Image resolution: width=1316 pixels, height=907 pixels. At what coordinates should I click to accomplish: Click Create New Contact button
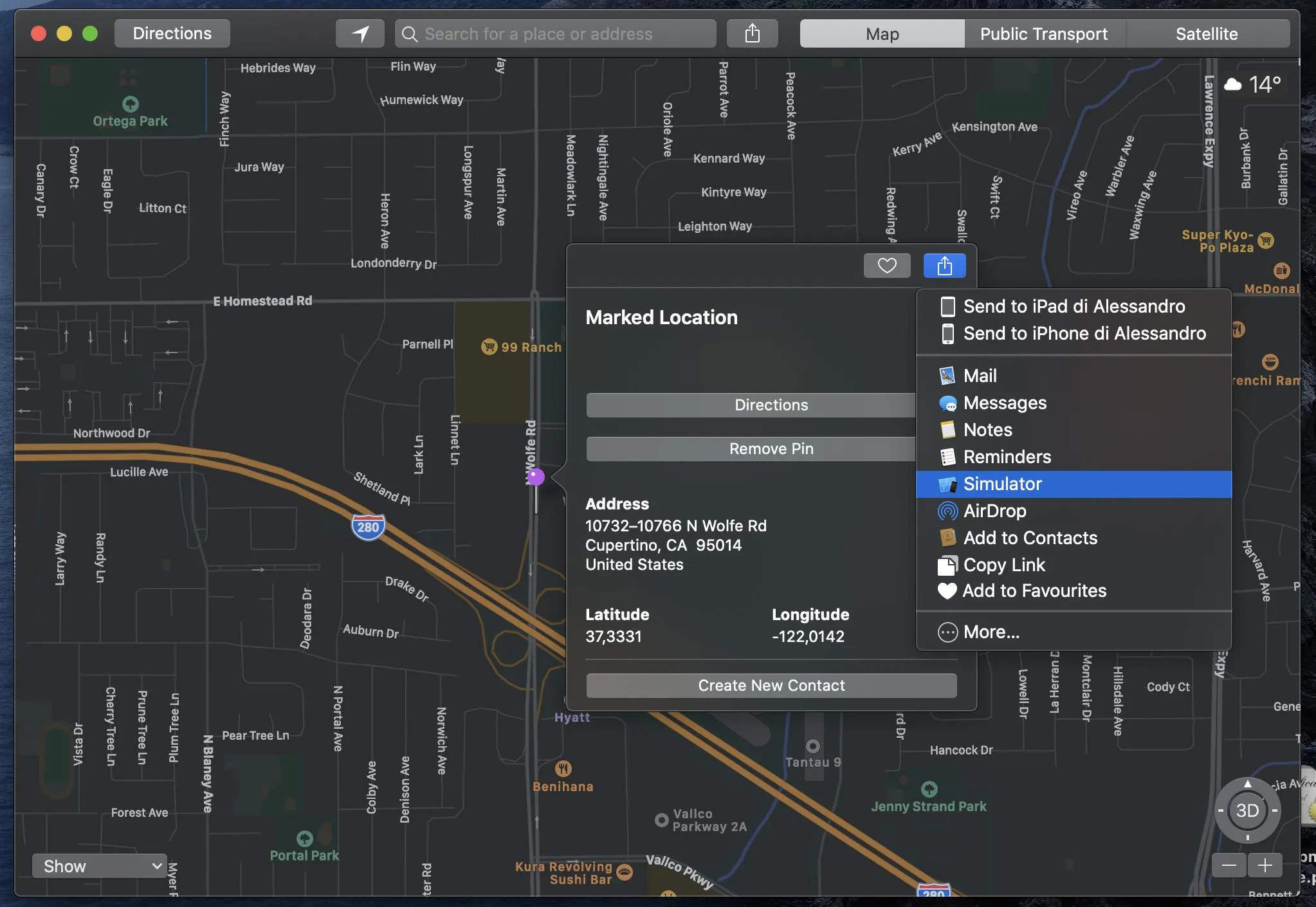771,686
